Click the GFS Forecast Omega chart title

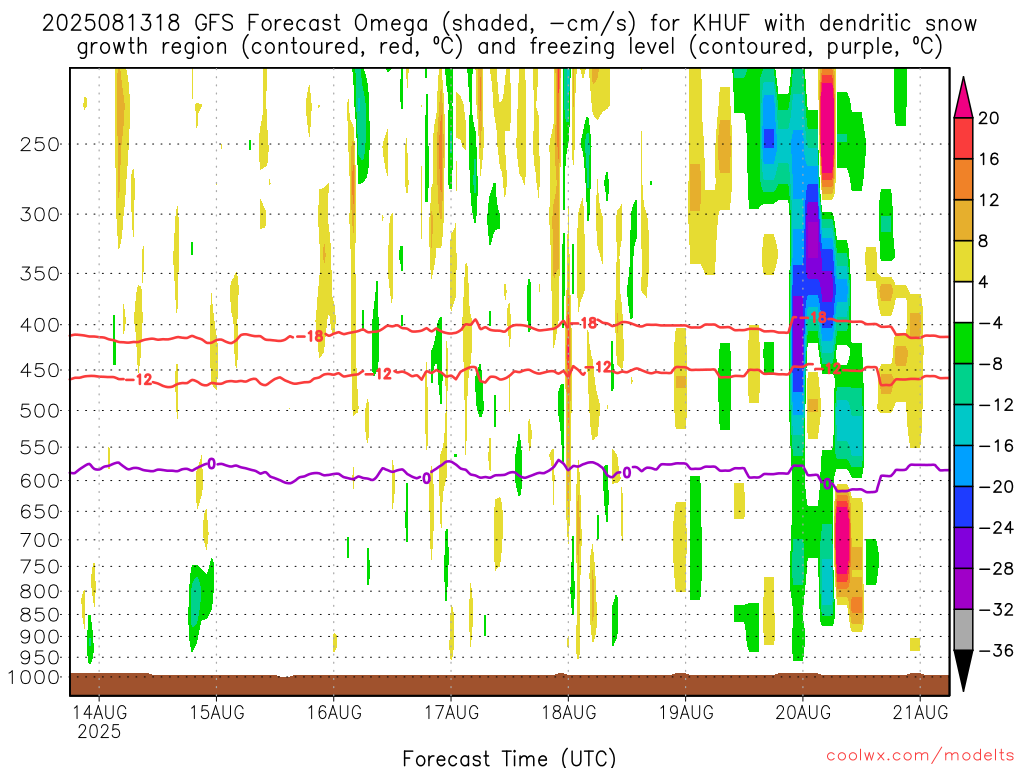(x=509, y=35)
